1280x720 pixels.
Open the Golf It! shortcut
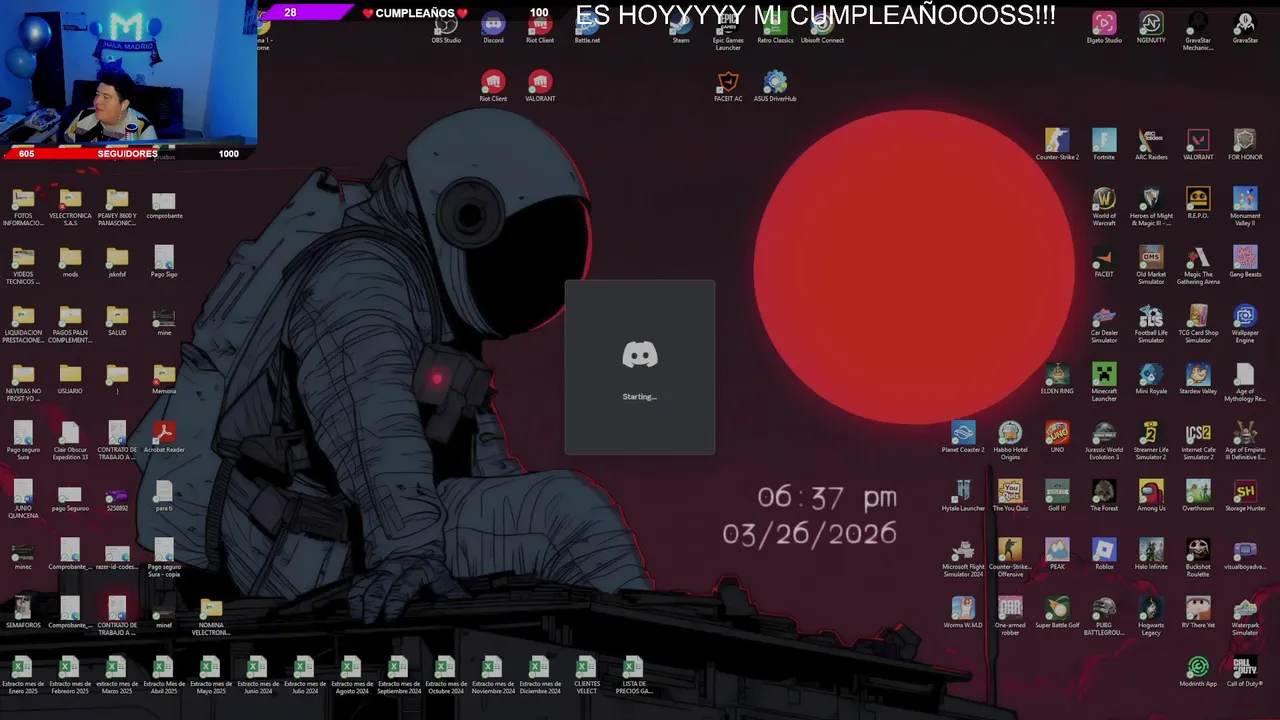point(1057,495)
